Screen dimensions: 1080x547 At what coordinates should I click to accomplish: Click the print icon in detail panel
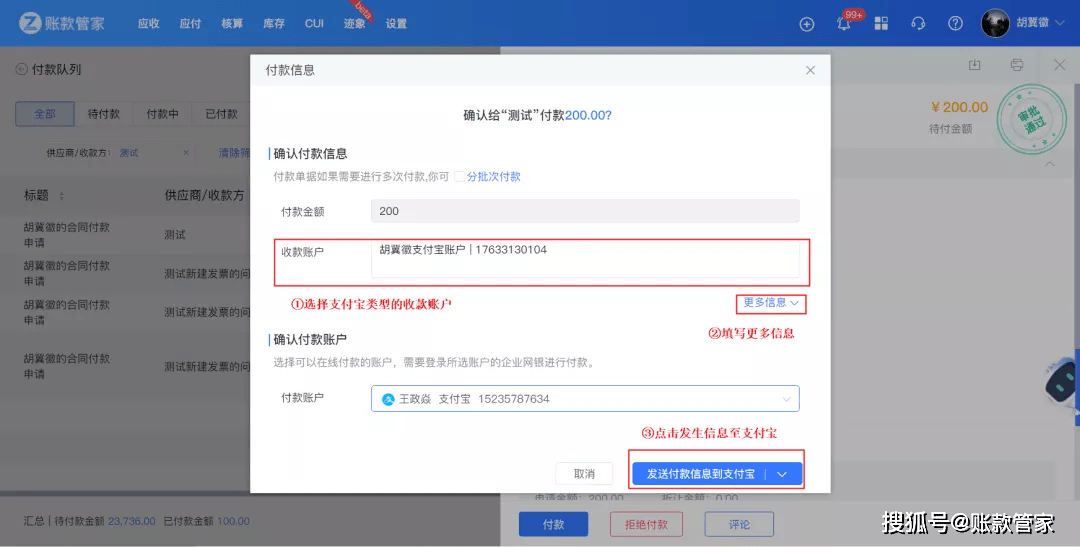click(1017, 65)
